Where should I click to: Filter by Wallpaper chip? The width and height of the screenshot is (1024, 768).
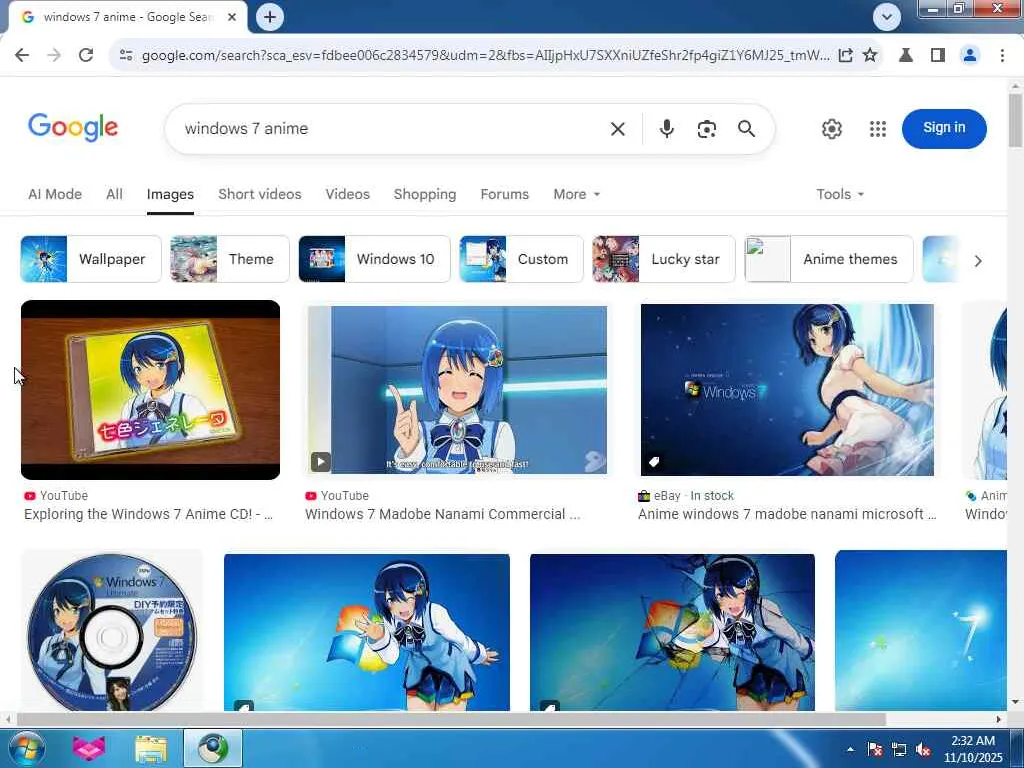[x=91, y=259]
